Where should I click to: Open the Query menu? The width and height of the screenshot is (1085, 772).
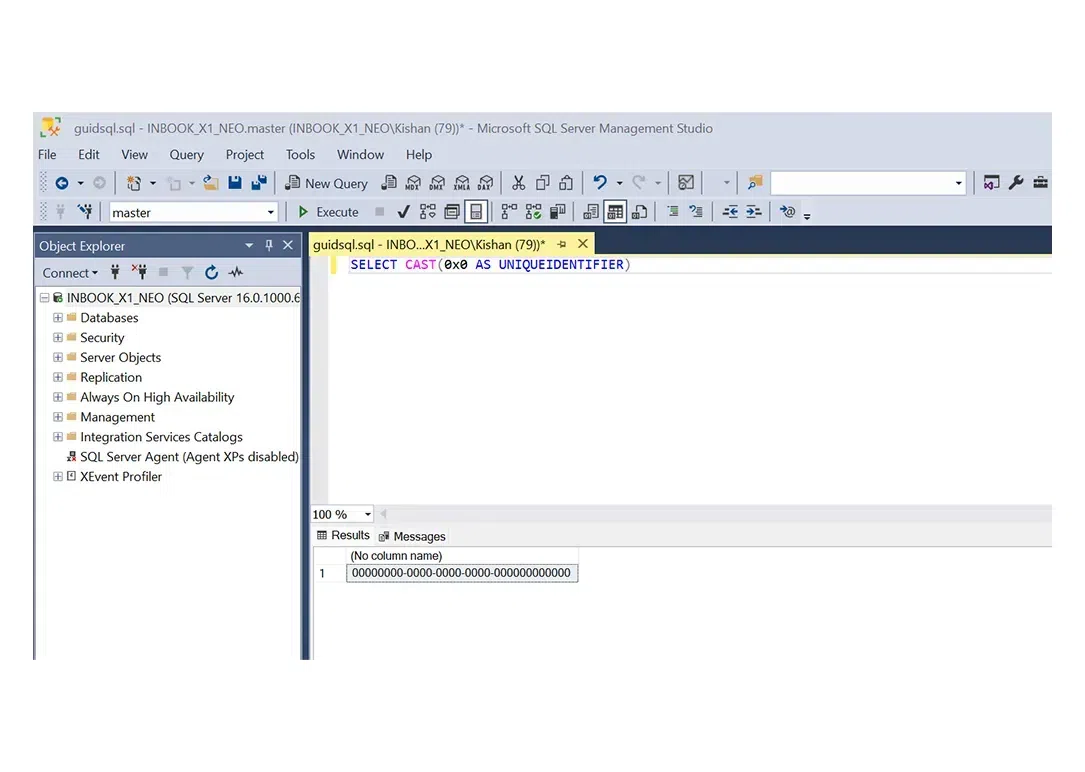tap(187, 154)
